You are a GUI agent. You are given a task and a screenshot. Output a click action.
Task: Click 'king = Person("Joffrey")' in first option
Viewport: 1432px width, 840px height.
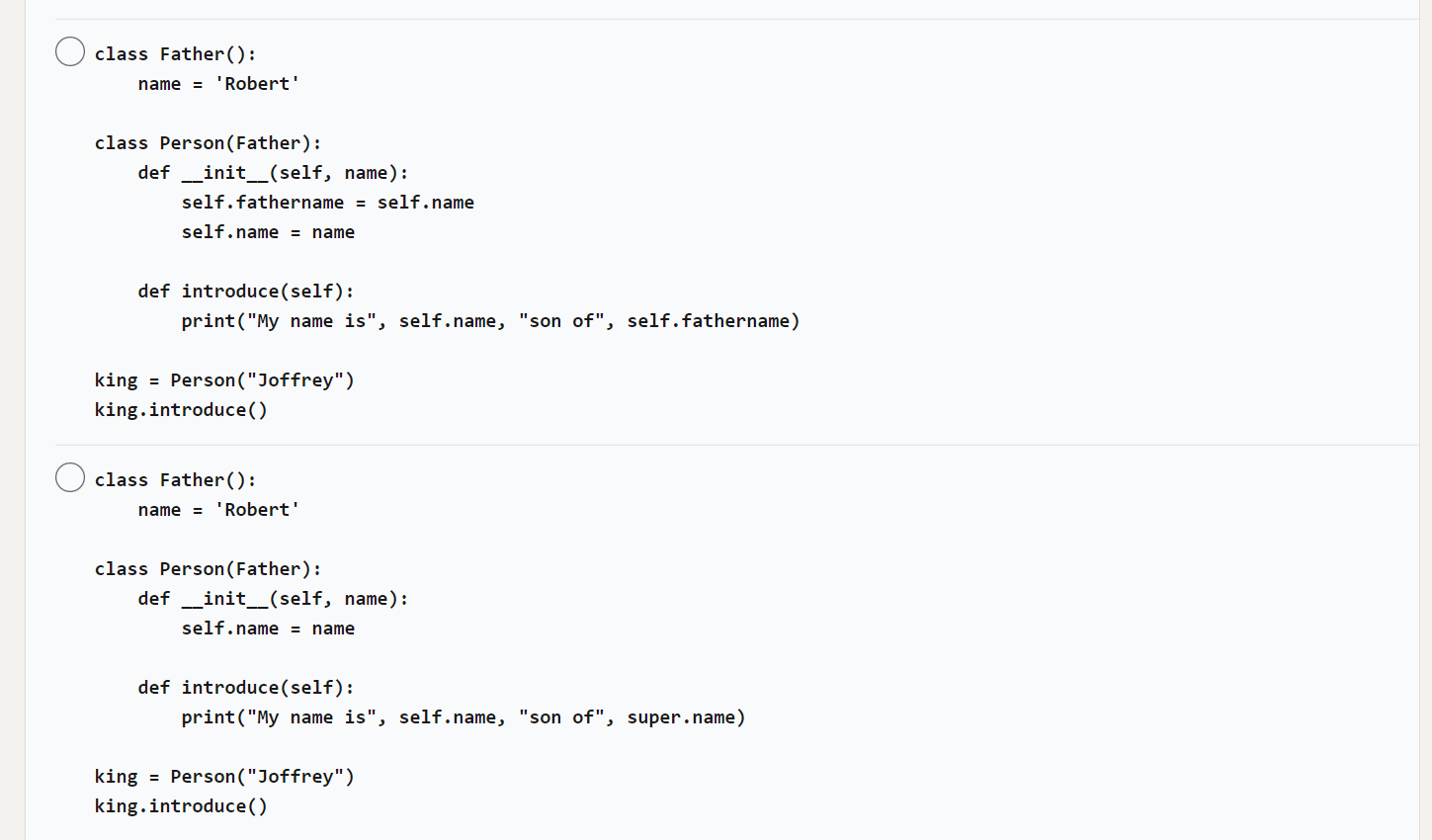224,379
